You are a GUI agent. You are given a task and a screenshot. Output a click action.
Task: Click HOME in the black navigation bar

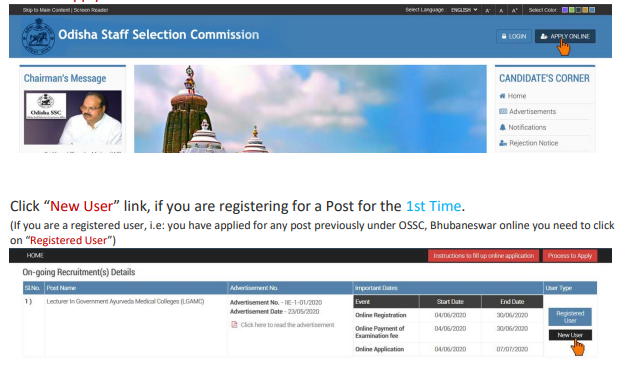(x=35, y=256)
